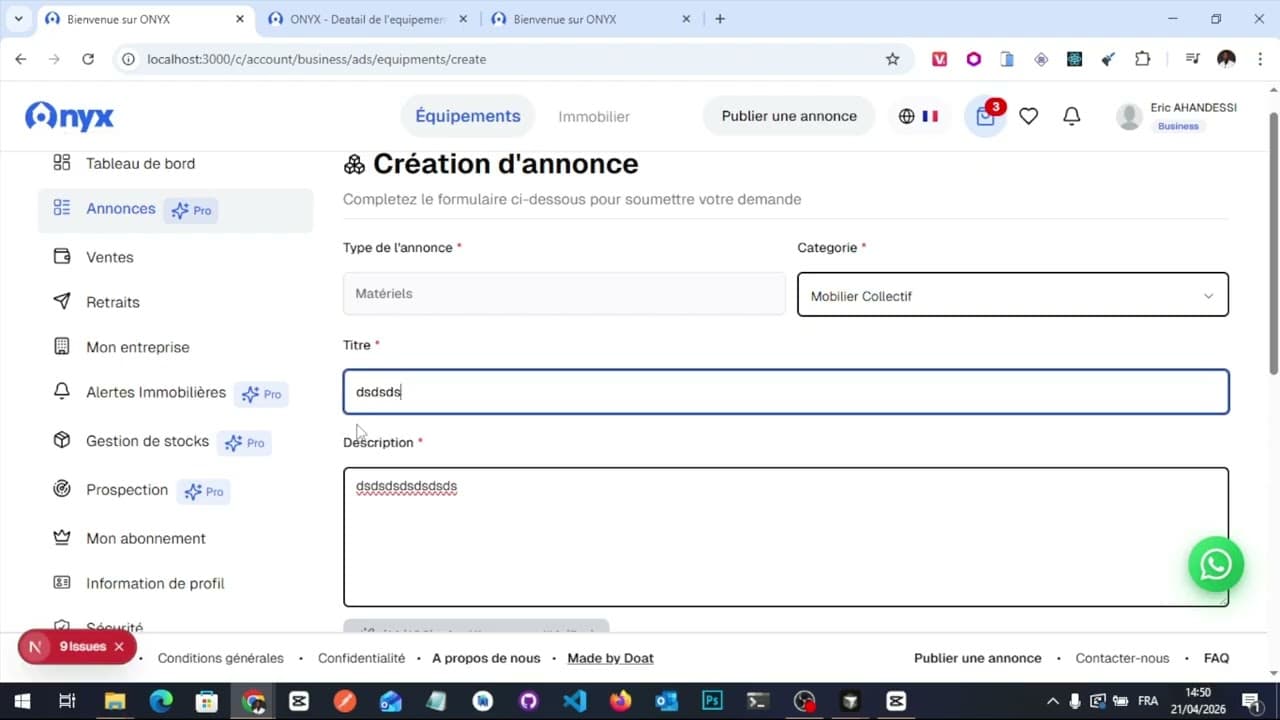Open Retraits in sidebar
Image resolution: width=1280 pixels, height=720 pixels.
(x=175, y=302)
